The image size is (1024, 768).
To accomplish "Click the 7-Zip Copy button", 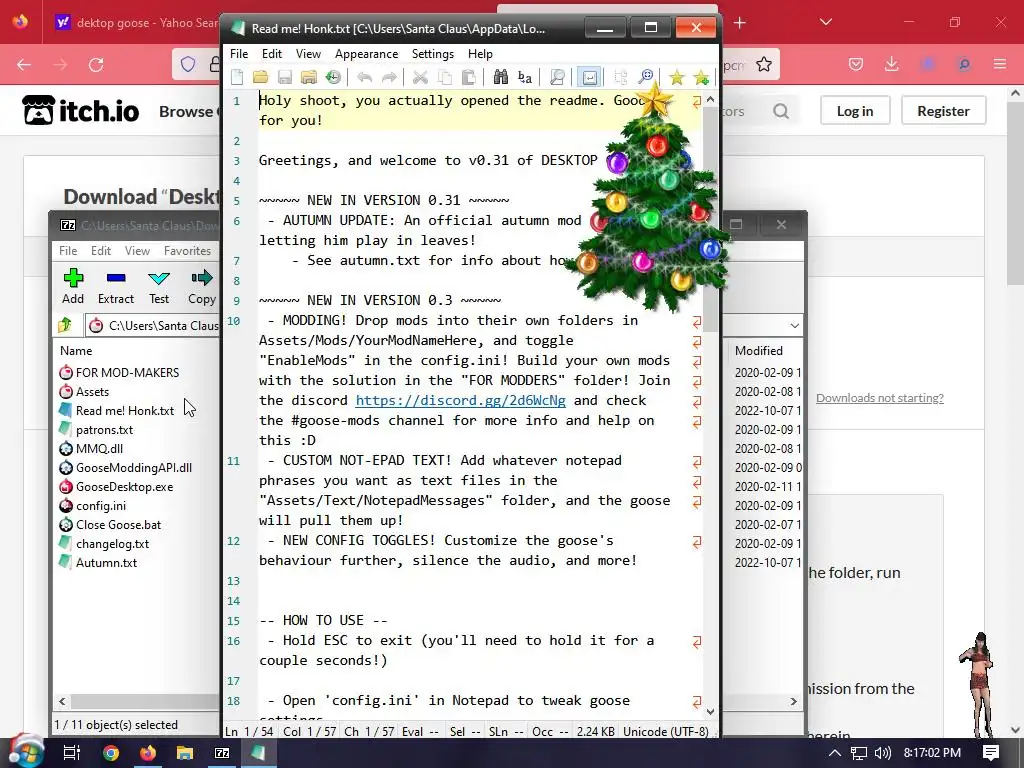I will (202, 287).
